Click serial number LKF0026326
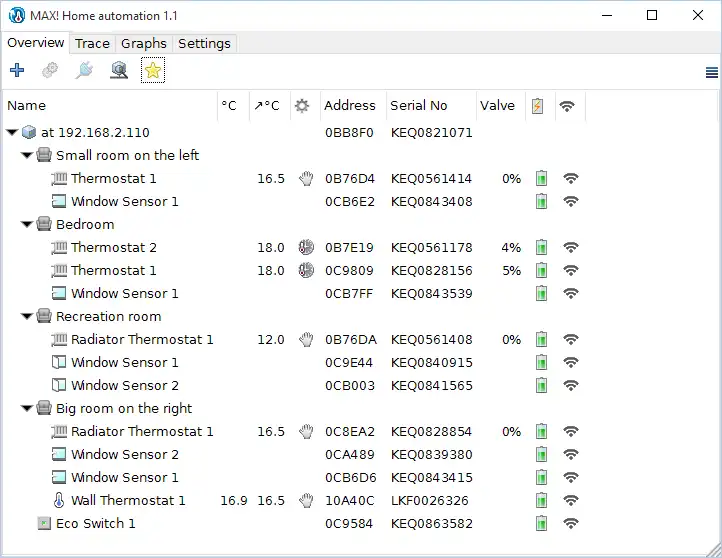 click(429, 500)
